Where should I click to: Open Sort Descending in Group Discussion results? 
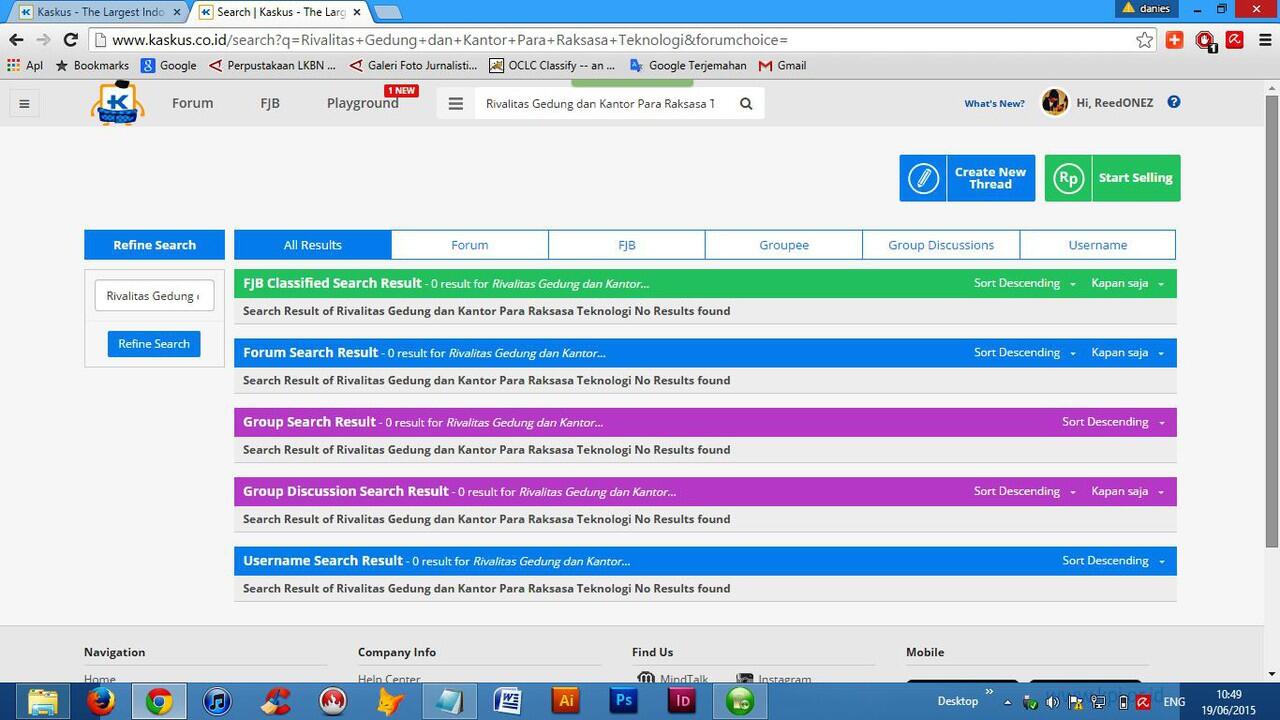pyautogui.click(x=1025, y=491)
